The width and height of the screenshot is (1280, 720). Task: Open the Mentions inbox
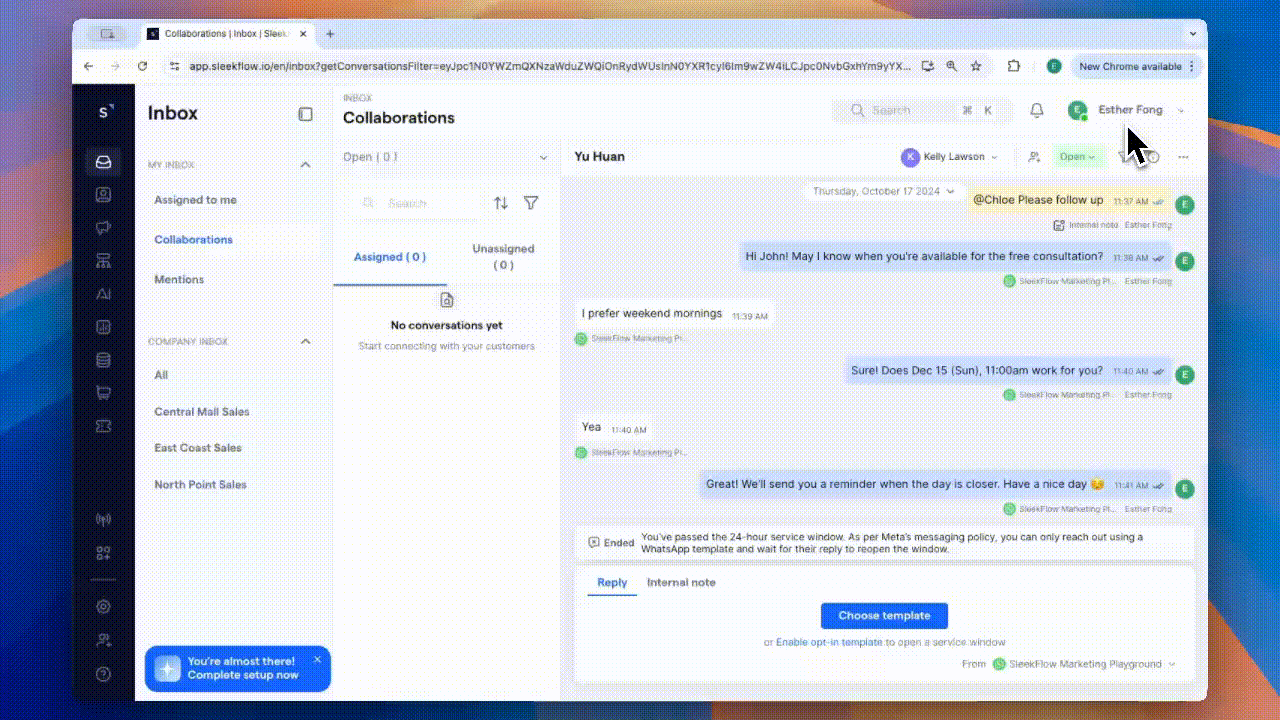(x=179, y=280)
